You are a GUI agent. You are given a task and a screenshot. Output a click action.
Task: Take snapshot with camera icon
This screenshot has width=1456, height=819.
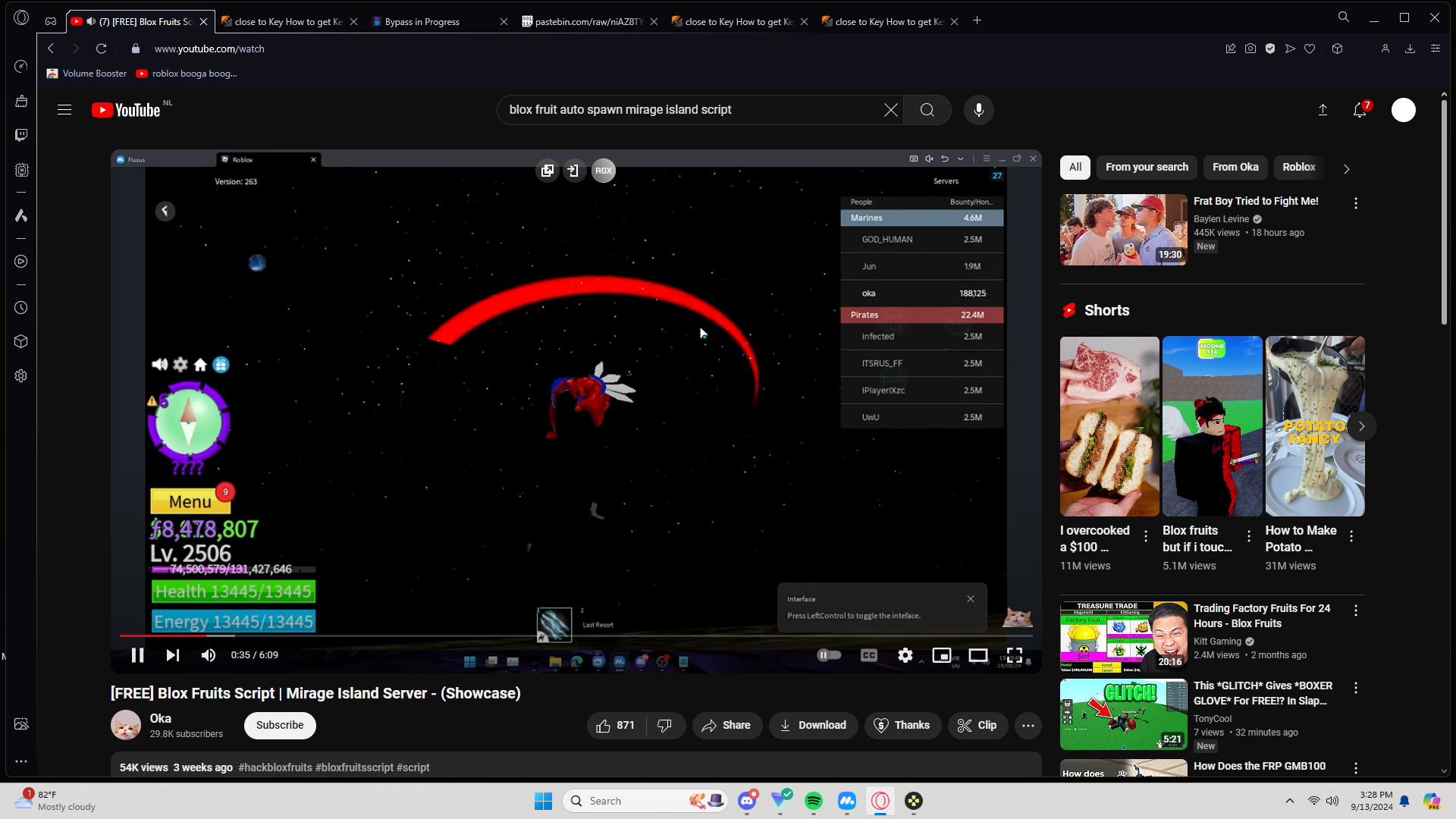click(x=1250, y=49)
